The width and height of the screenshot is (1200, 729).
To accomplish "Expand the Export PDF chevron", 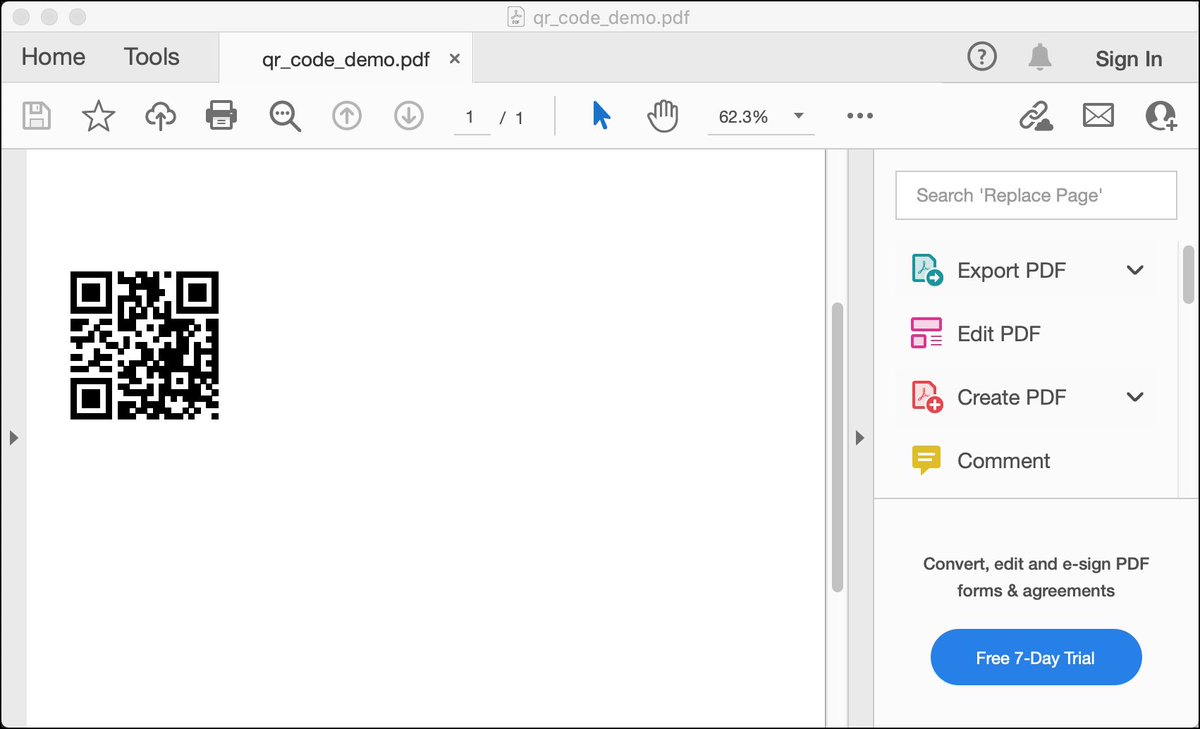I will [1135, 270].
